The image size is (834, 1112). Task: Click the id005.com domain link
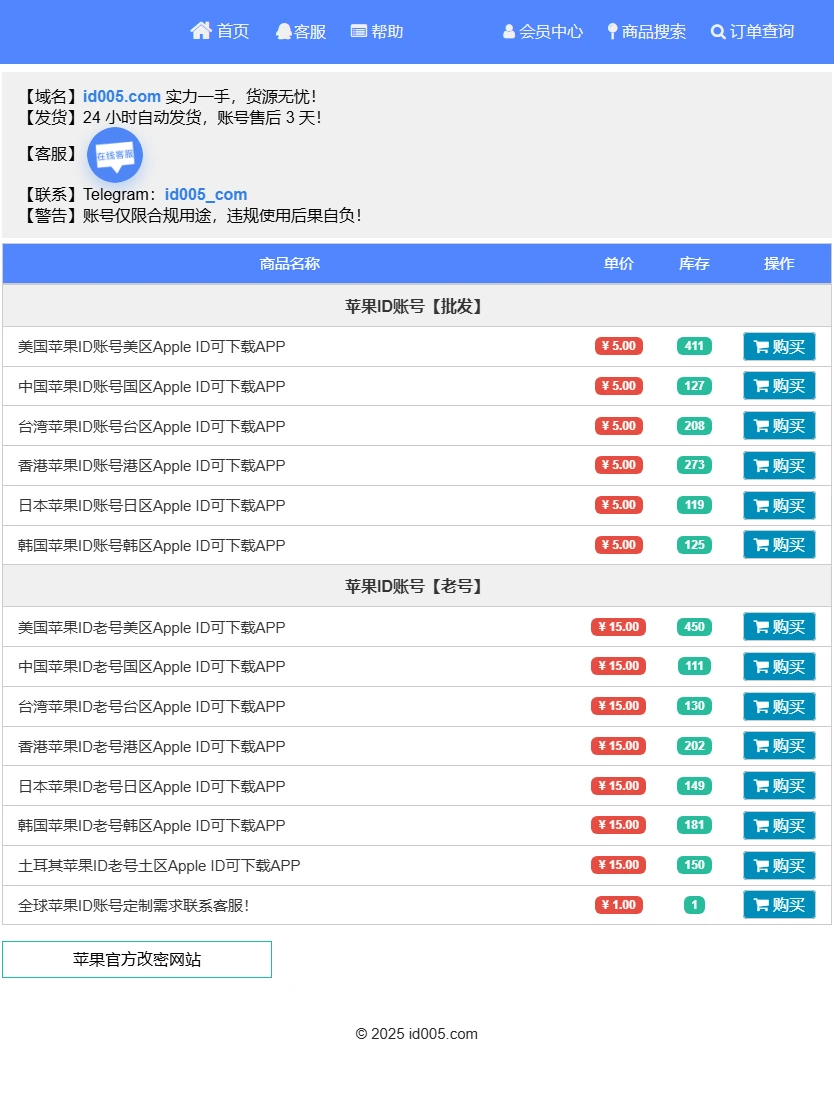click(122, 96)
